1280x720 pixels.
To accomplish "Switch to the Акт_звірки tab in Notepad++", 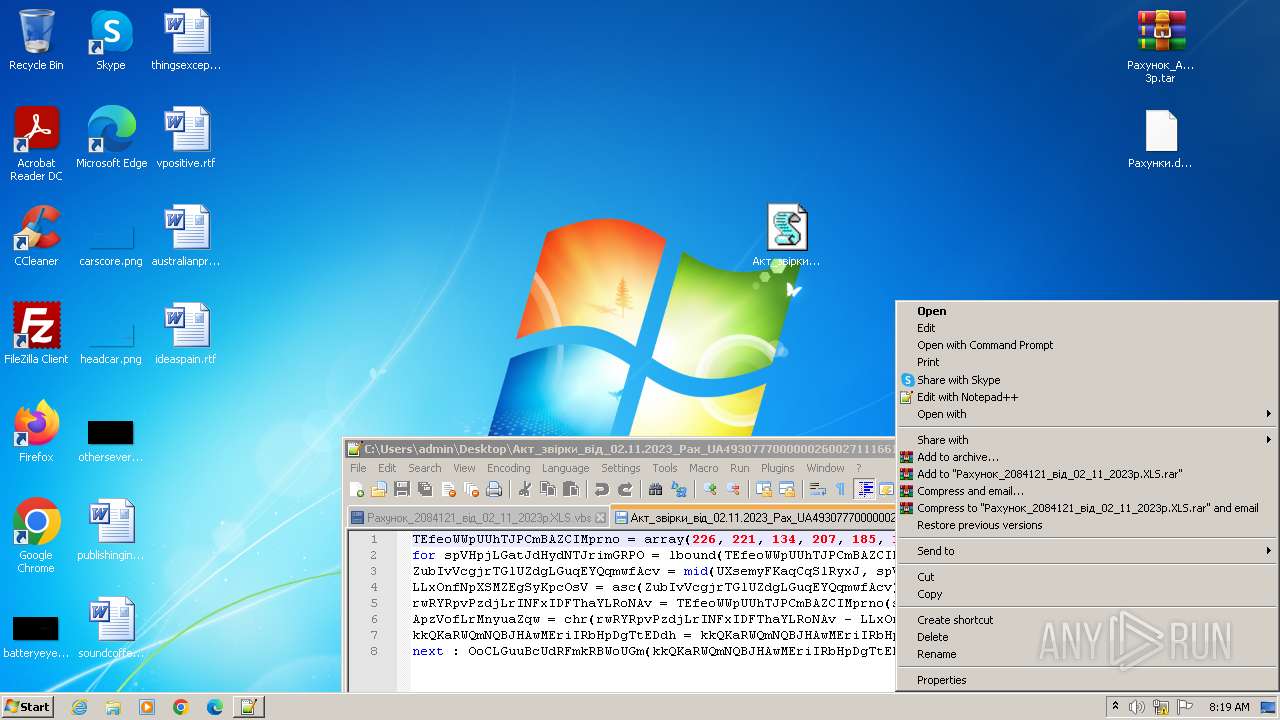I will pos(753,518).
